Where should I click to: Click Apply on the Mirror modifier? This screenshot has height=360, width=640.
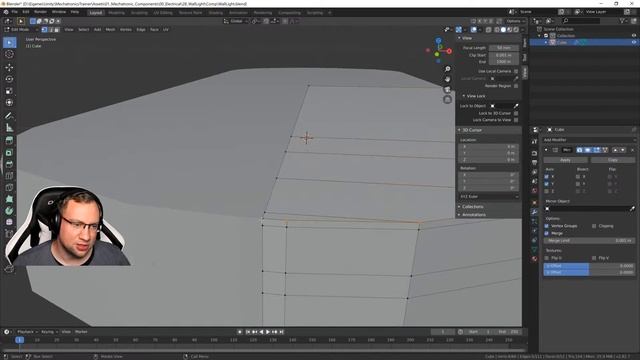[565, 160]
